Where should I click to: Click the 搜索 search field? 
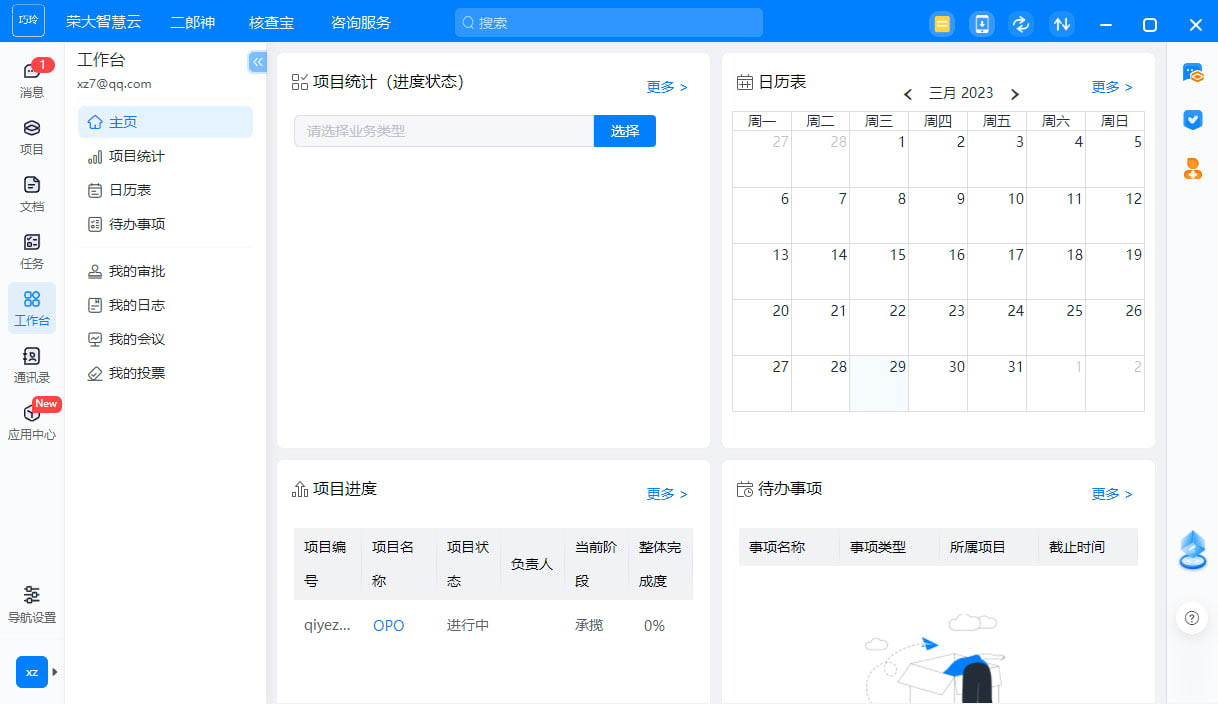pyautogui.click(x=608, y=22)
